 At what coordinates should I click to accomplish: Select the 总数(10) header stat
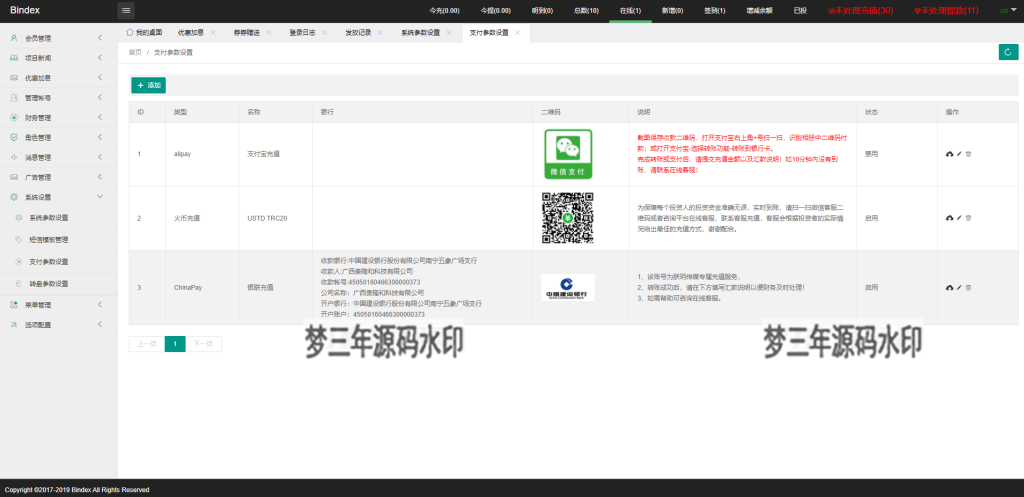pos(586,10)
